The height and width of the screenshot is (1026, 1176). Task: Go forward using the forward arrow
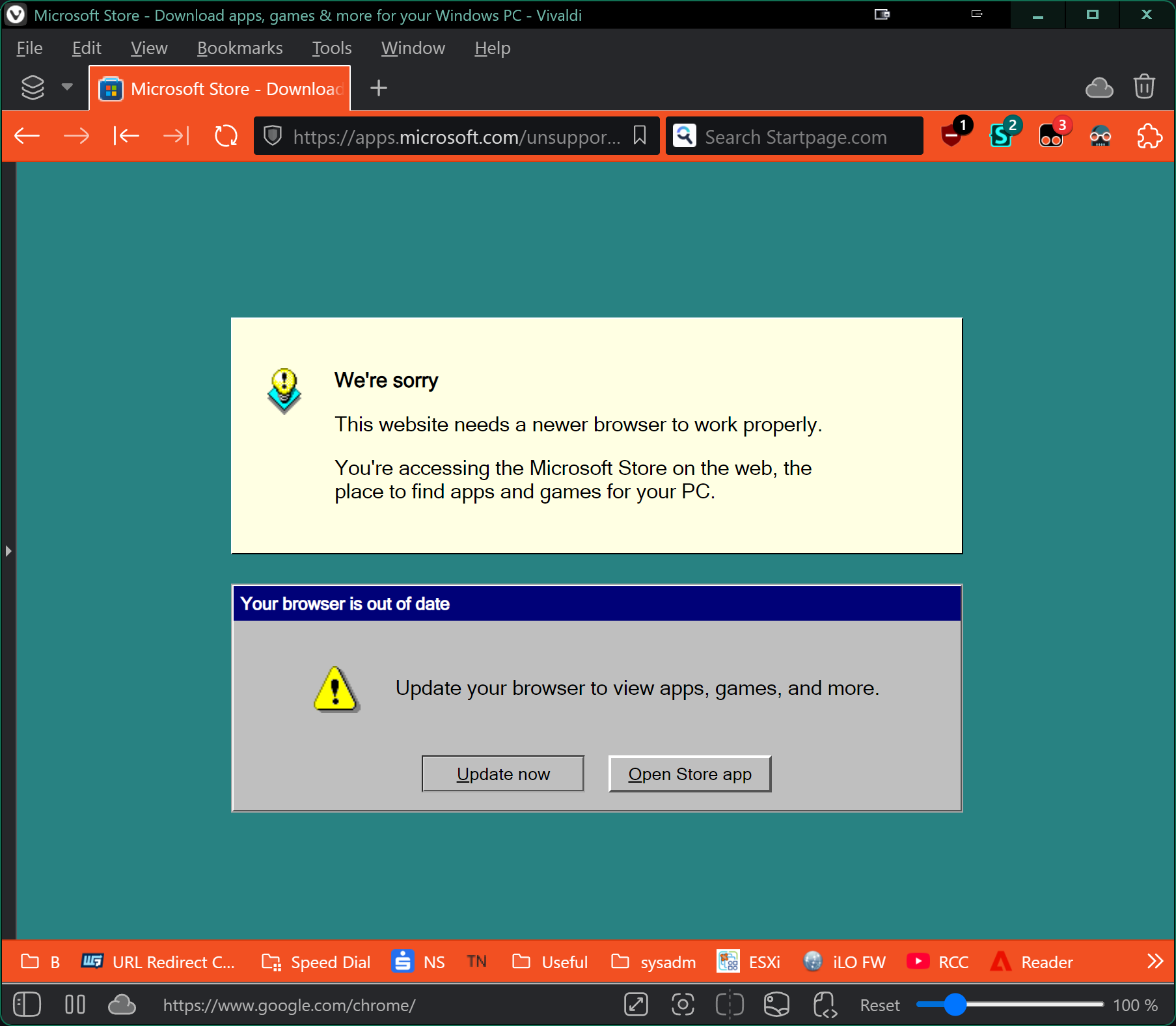pos(77,136)
